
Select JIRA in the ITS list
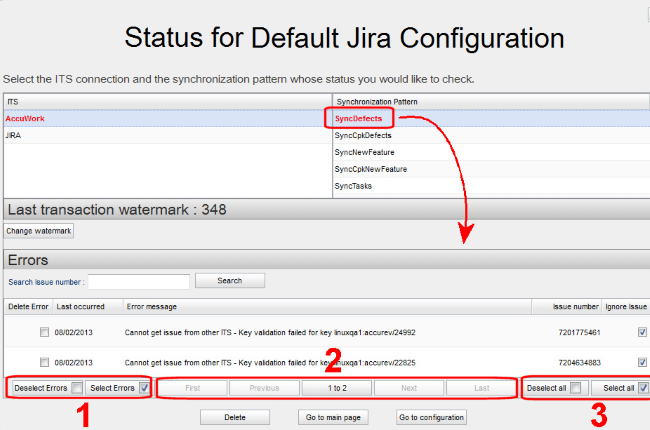15,135
